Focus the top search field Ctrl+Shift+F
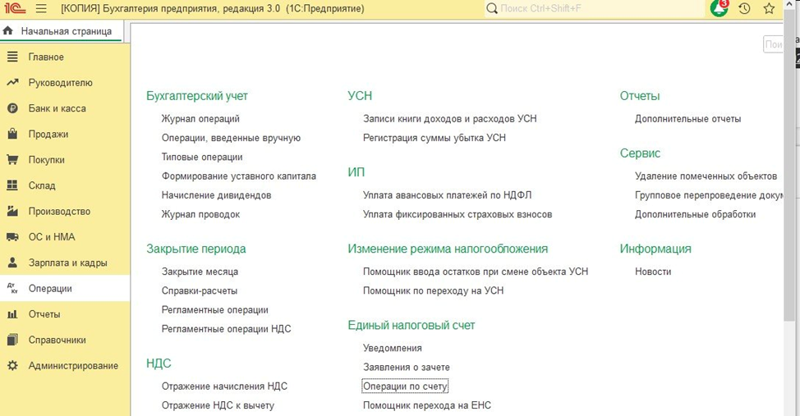 click(x=594, y=8)
